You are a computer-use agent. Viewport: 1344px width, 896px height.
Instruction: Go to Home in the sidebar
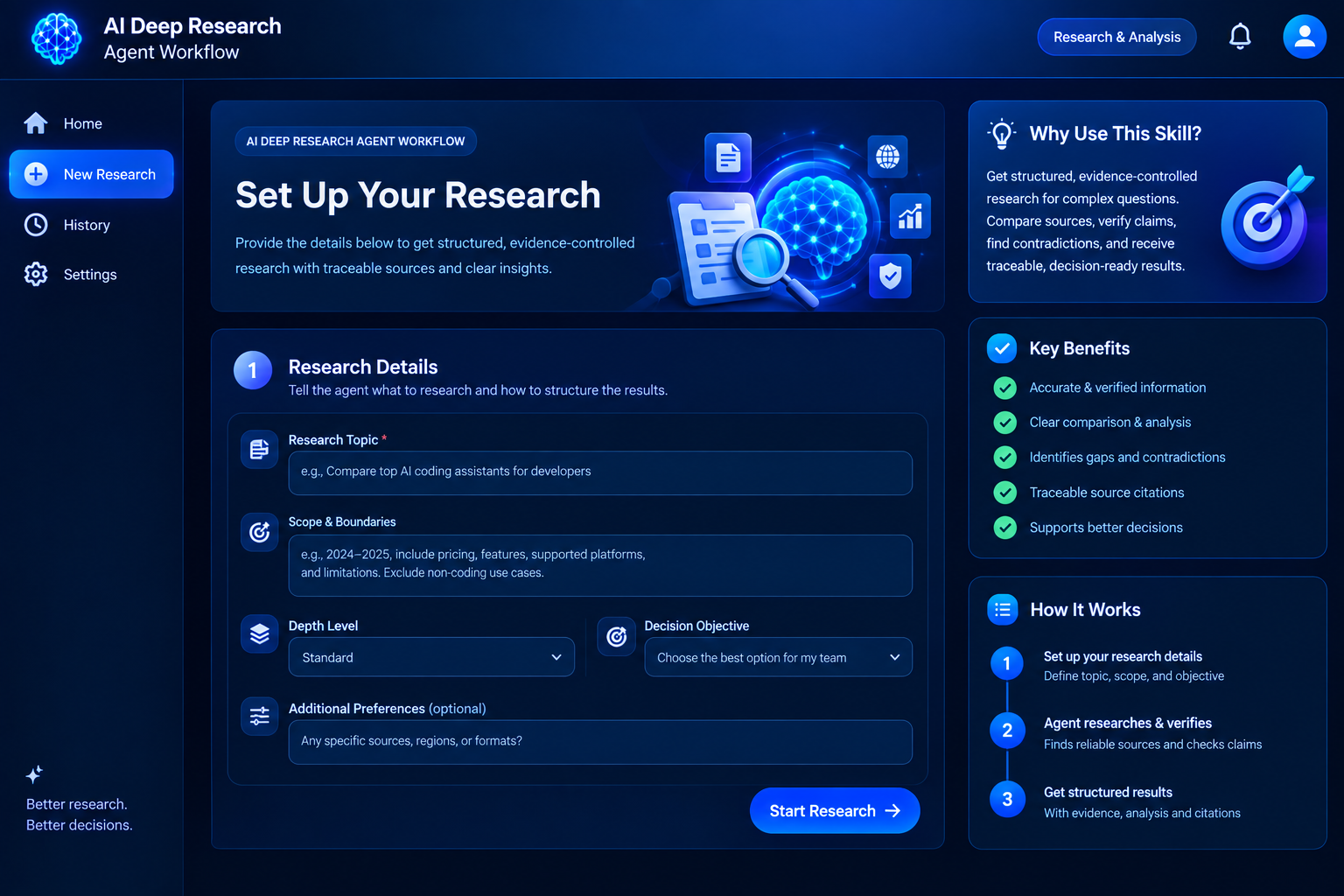pos(91,123)
